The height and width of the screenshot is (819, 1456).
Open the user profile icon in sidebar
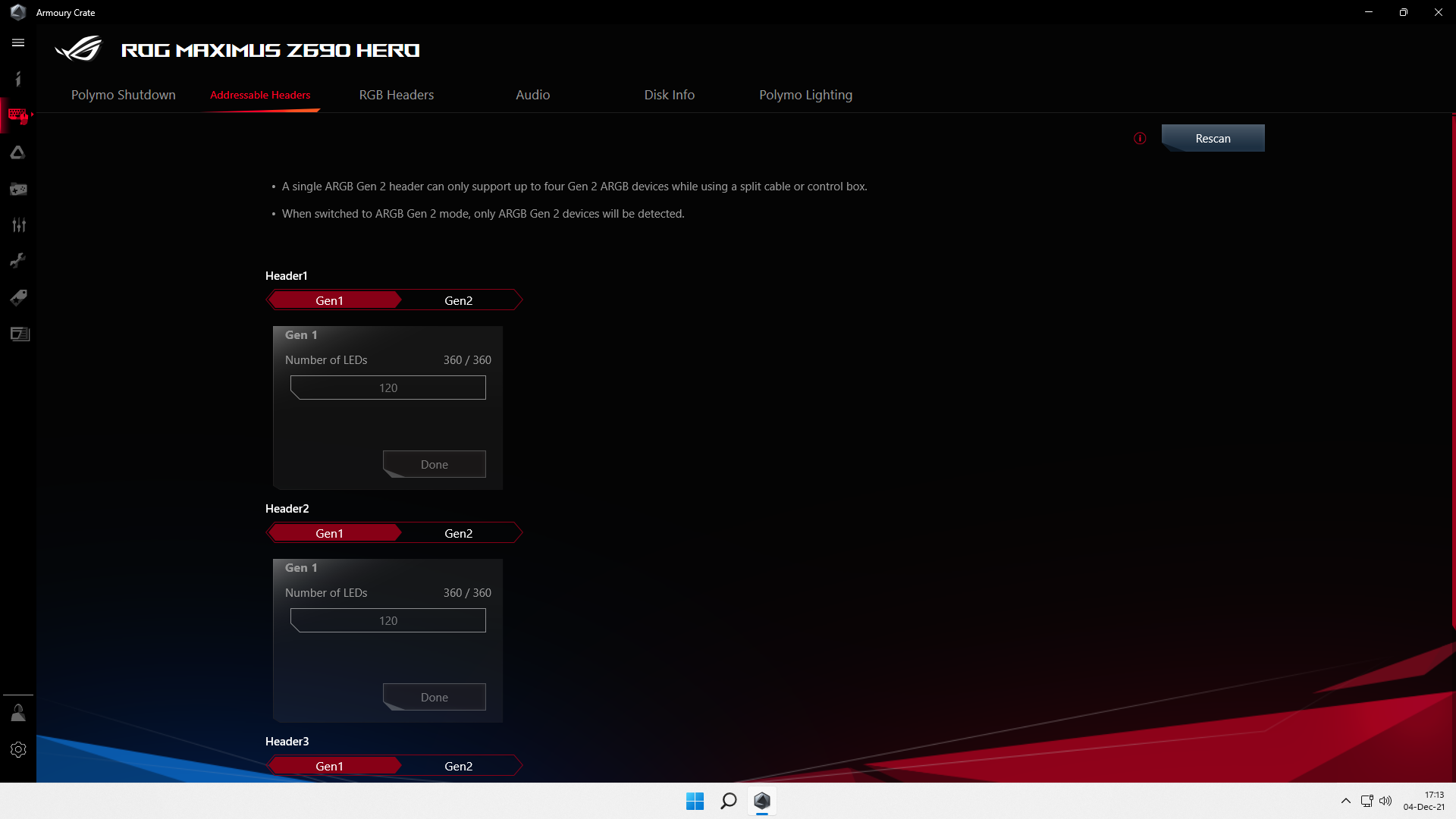(x=18, y=713)
